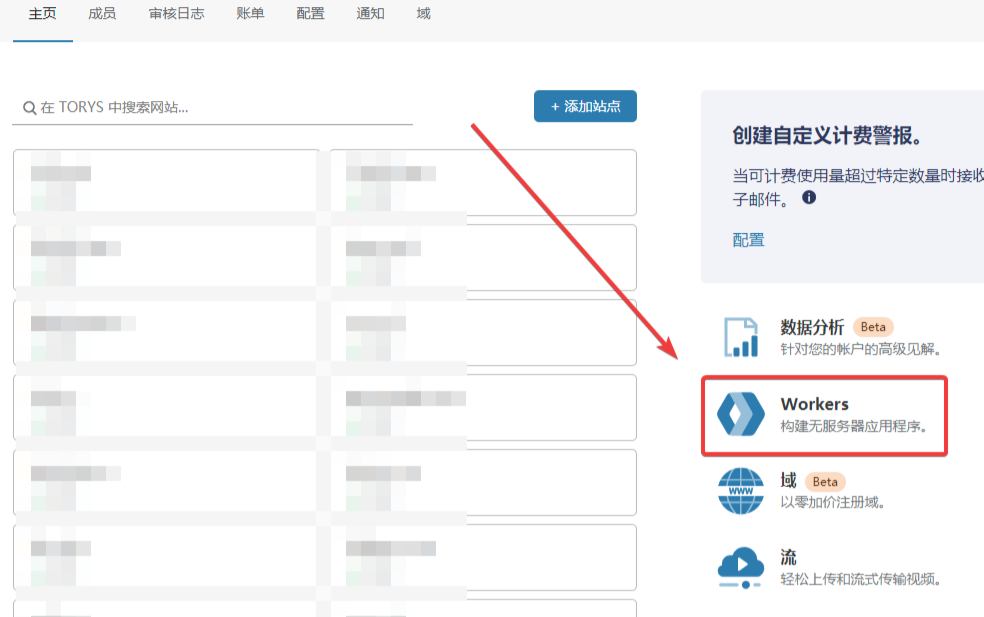
Task: Click the 数据分析 bar chart icon
Action: (741, 337)
